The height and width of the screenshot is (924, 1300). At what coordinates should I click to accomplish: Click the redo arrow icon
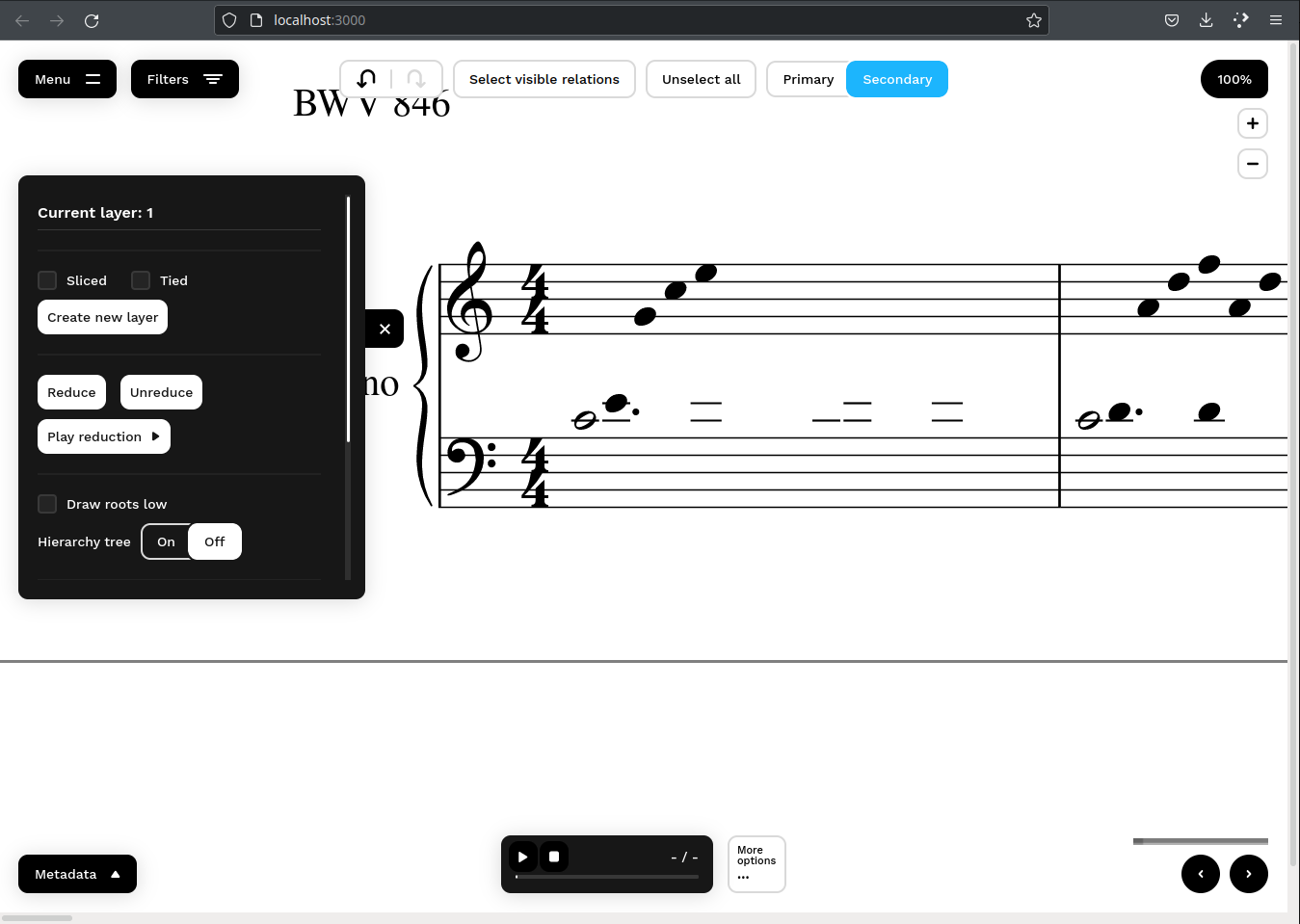coord(415,79)
